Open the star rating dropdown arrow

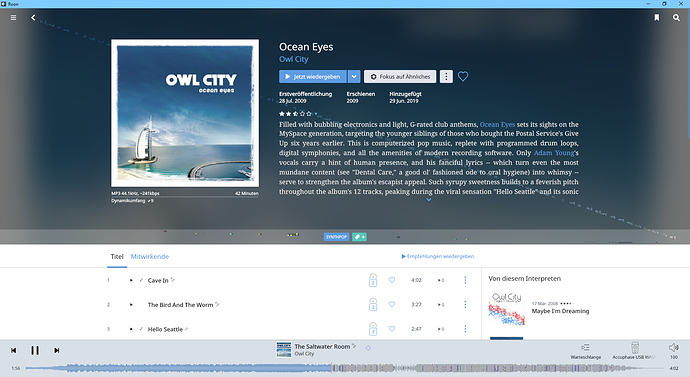(316, 113)
